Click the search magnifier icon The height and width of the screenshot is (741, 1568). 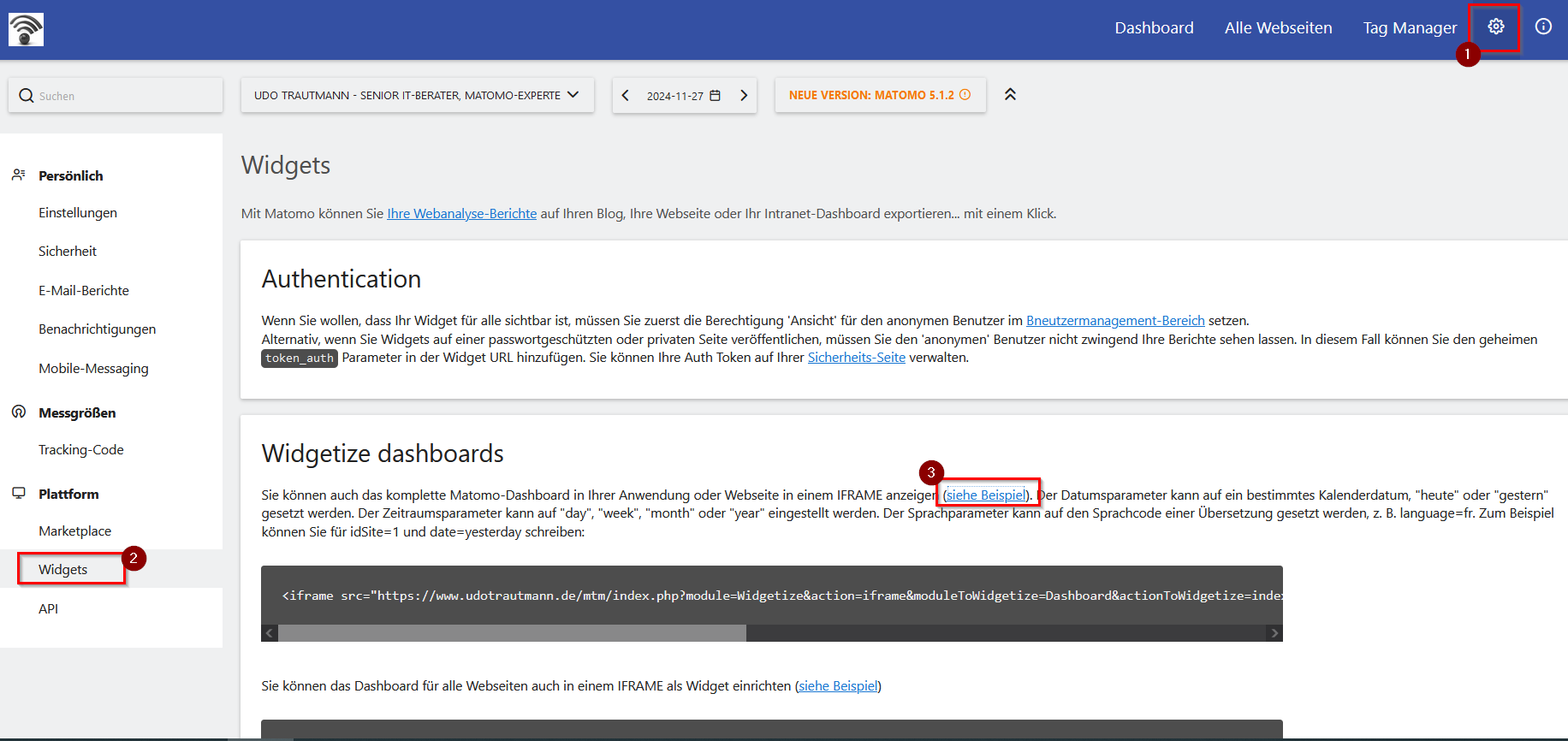27,96
